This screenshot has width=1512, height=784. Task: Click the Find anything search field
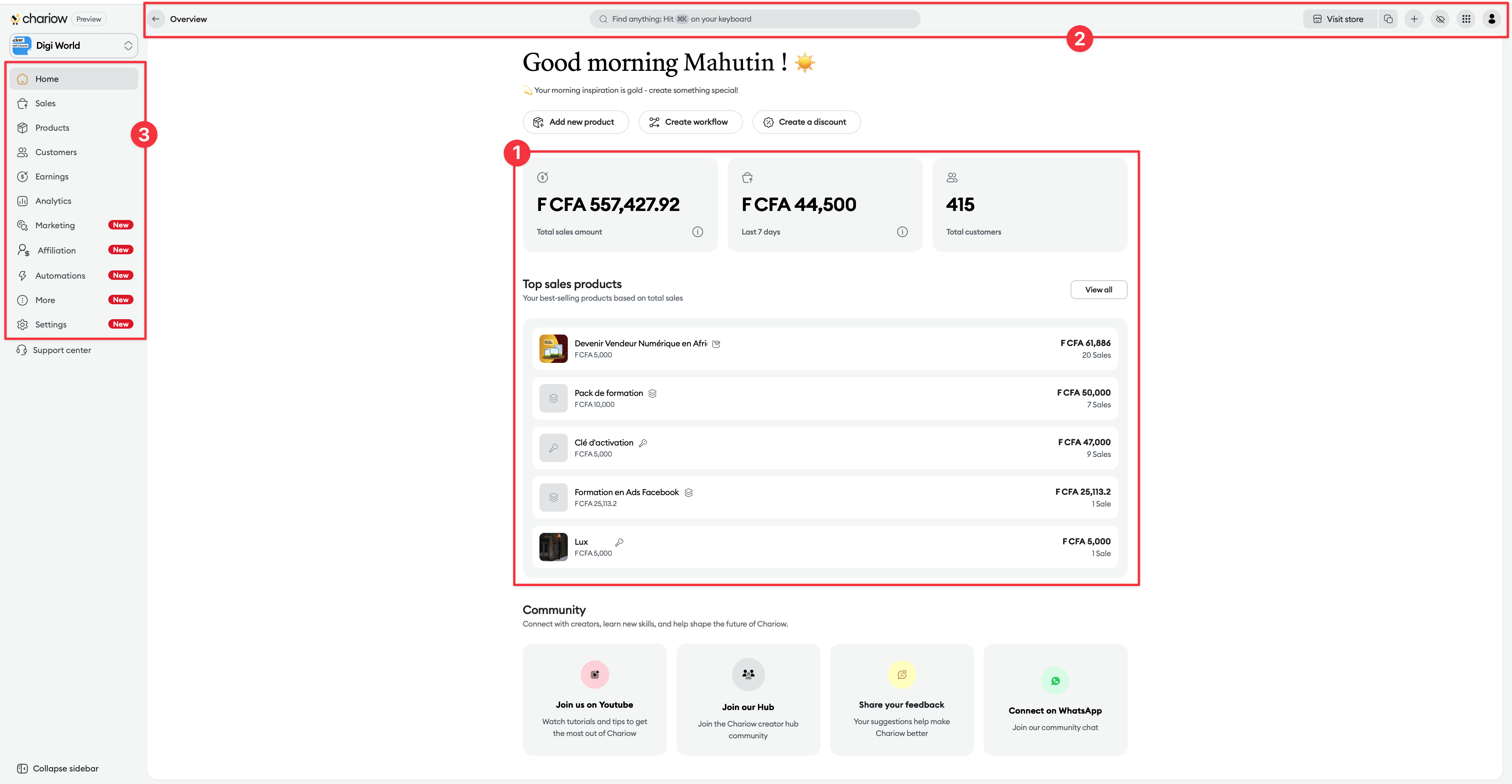[754, 19]
